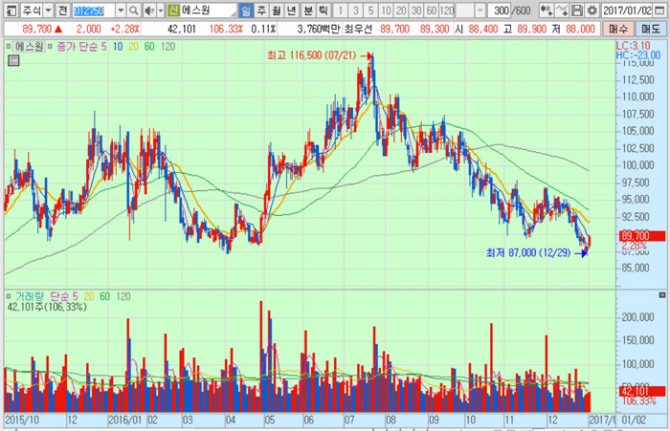670x431 pixels.
Task: Select the 분 (minute) chart tab
Action: click(x=309, y=9)
